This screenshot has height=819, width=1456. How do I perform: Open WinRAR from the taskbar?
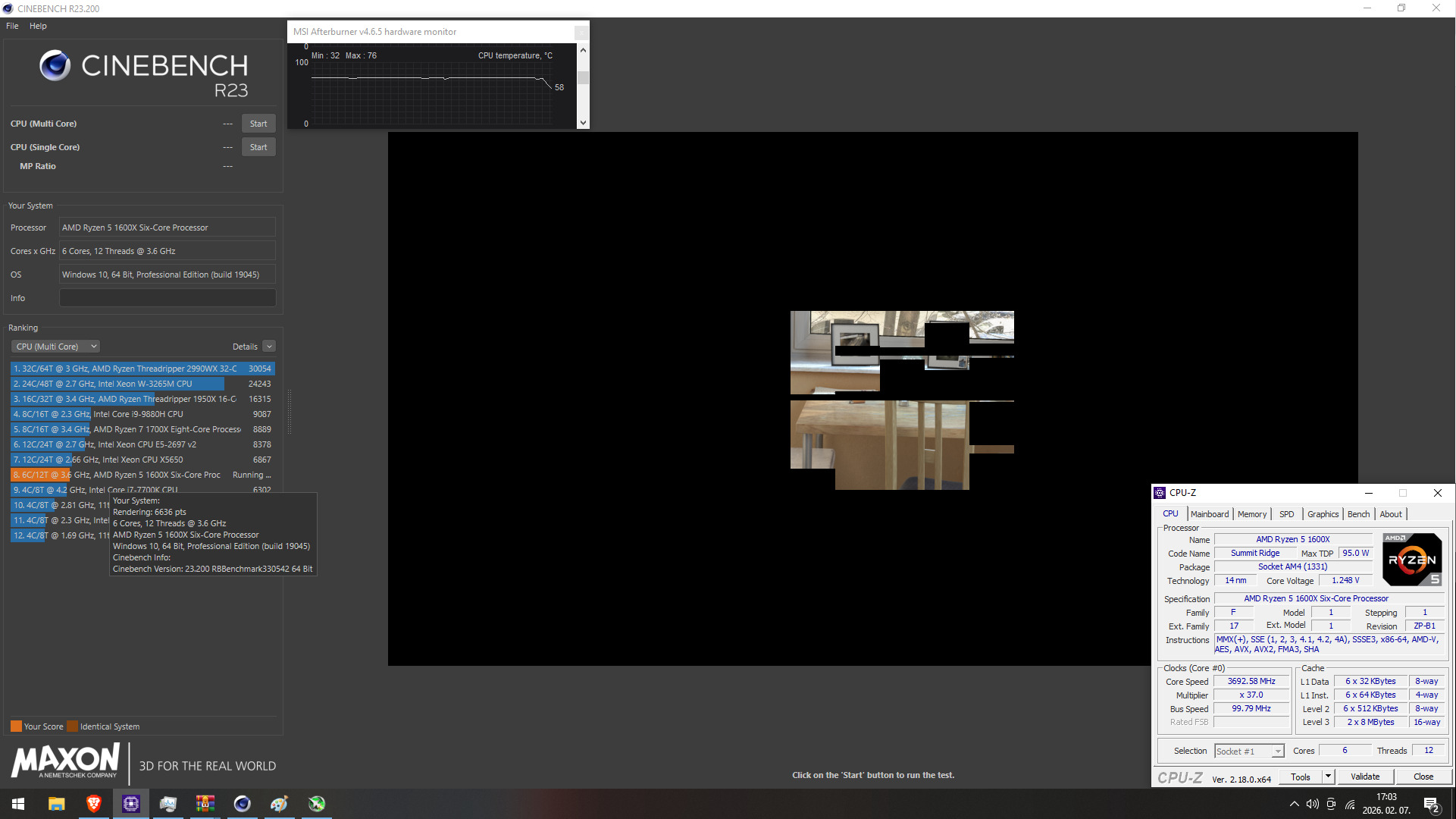205,804
